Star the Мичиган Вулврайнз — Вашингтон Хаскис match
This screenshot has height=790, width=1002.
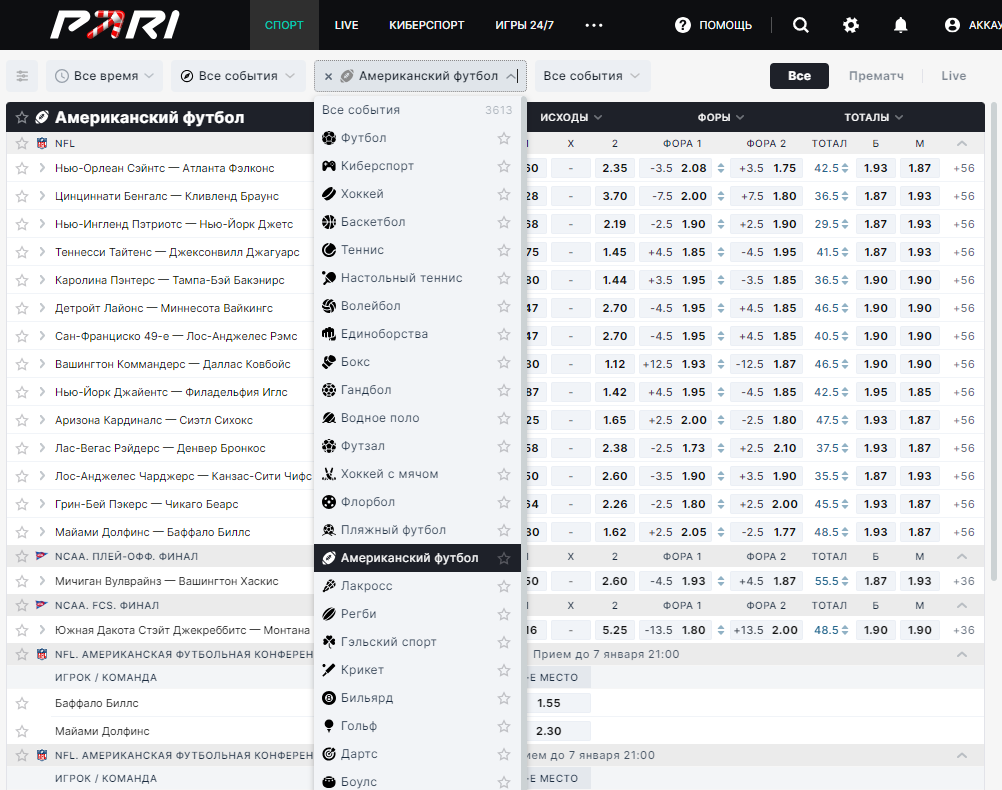point(22,581)
